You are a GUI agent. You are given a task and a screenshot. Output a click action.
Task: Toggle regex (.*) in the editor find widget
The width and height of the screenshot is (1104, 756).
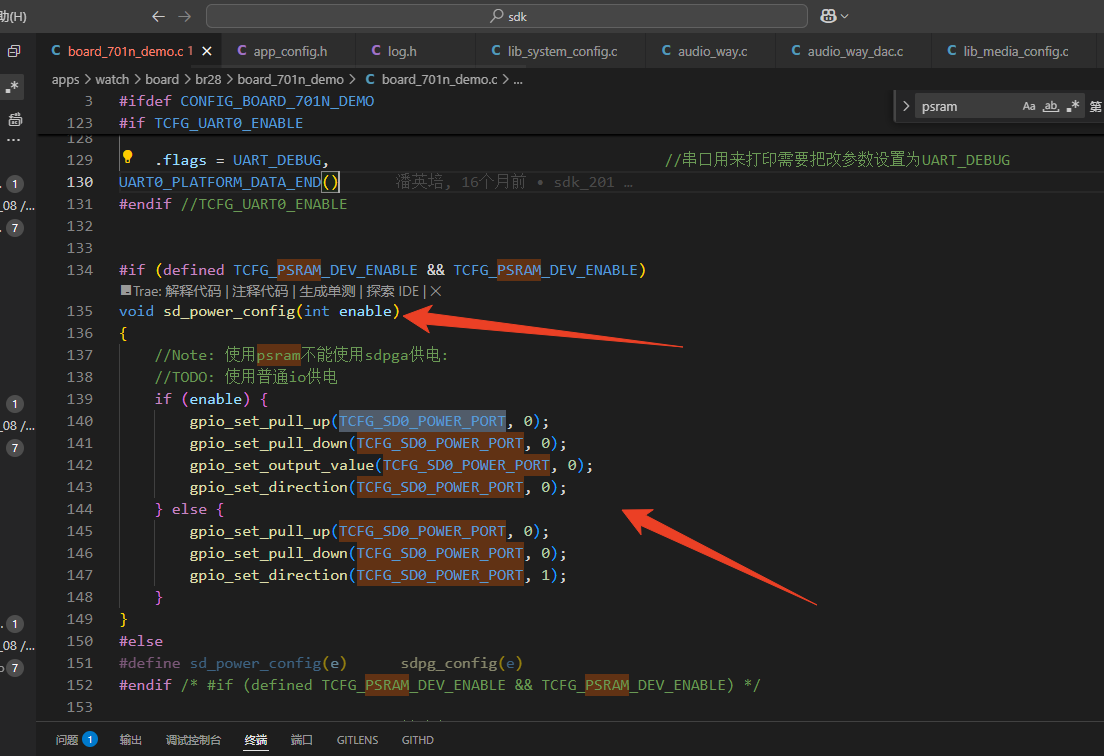pyautogui.click(x=1072, y=106)
